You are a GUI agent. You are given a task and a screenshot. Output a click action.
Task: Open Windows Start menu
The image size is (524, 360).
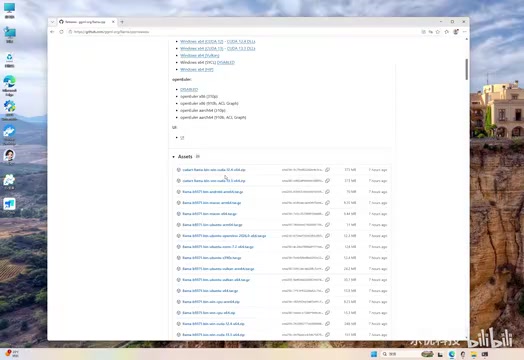[374, 354]
